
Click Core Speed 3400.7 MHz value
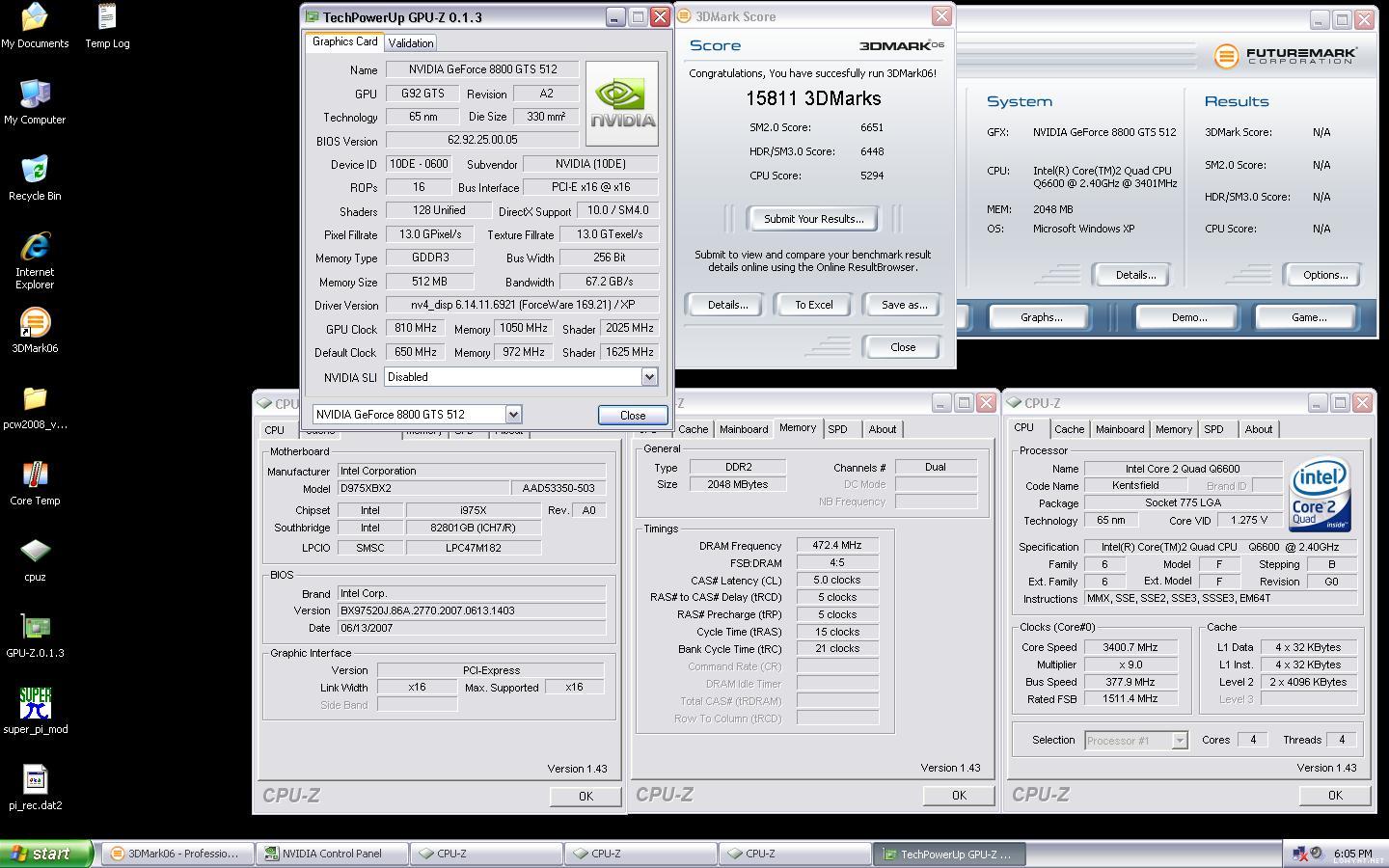1130,647
